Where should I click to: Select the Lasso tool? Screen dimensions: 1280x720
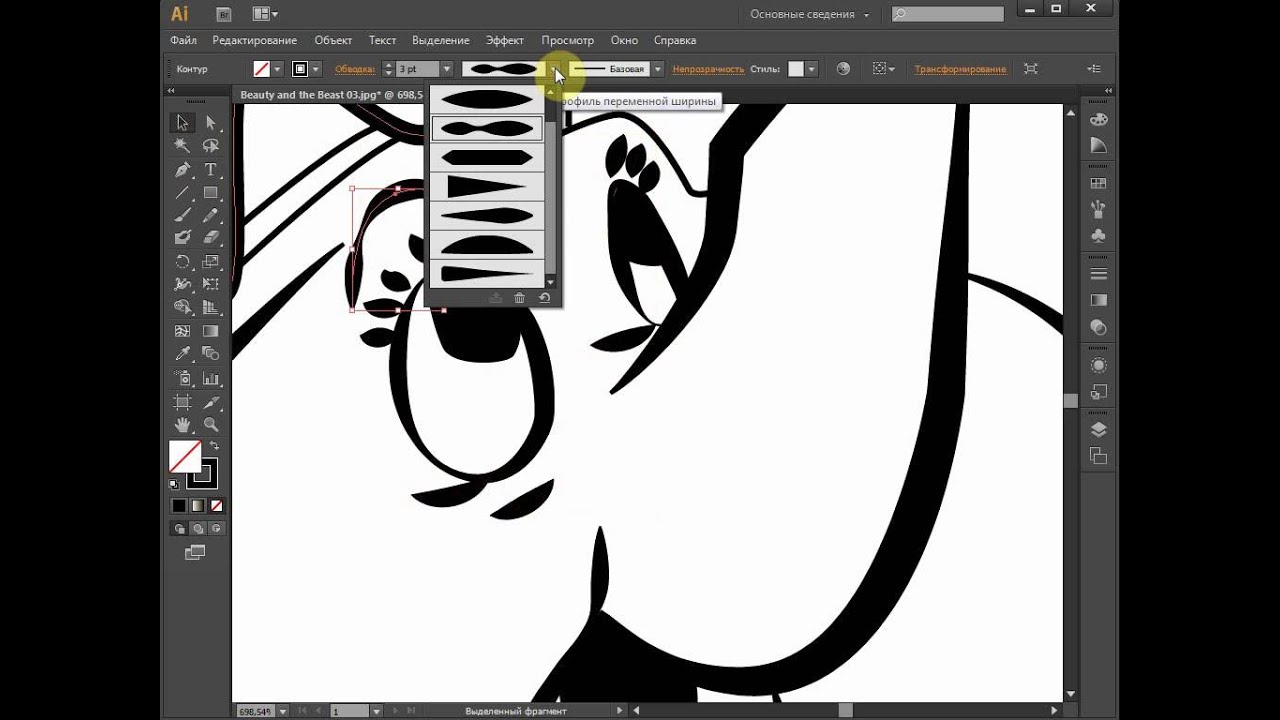(x=211, y=146)
